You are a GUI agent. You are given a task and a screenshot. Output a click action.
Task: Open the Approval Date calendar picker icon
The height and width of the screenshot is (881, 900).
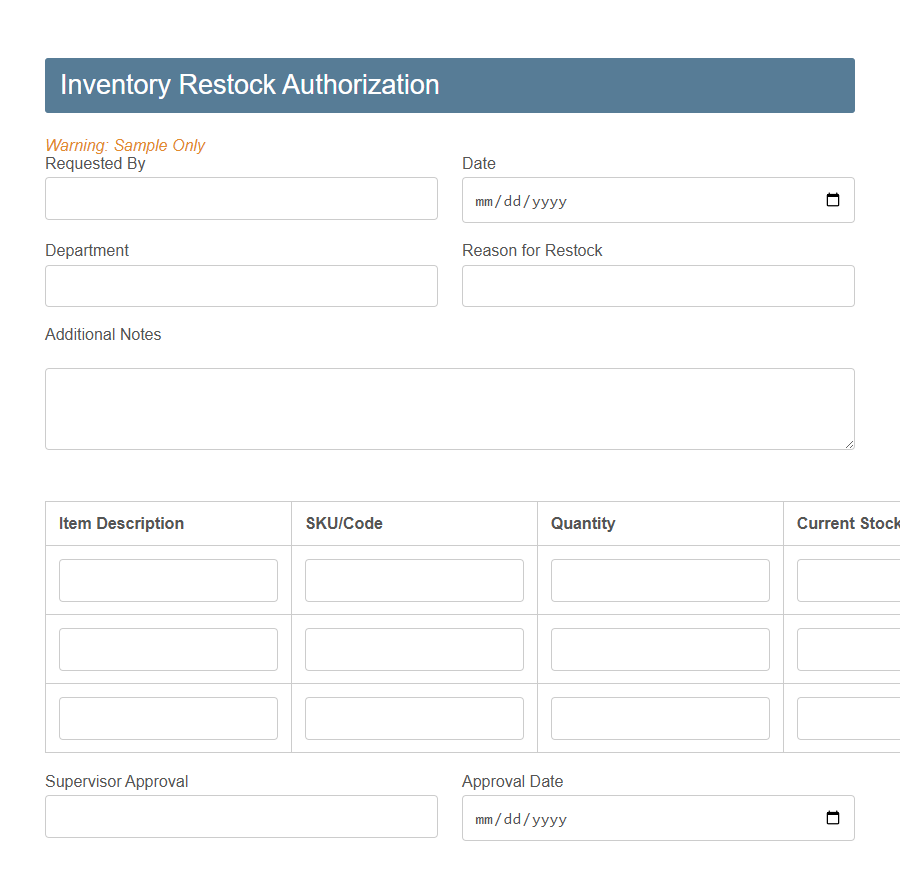click(x=833, y=818)
